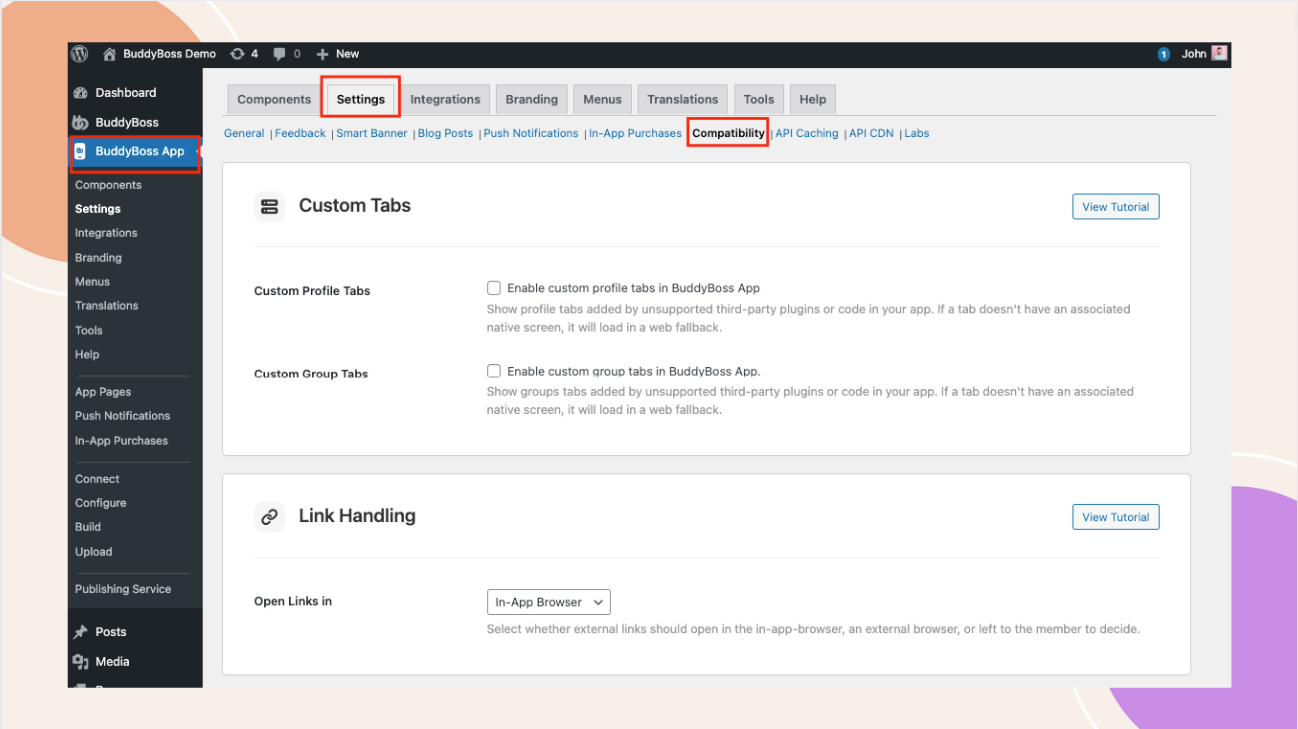
Task: Open Translations in sidebar submenu
Action: [107, 306]
